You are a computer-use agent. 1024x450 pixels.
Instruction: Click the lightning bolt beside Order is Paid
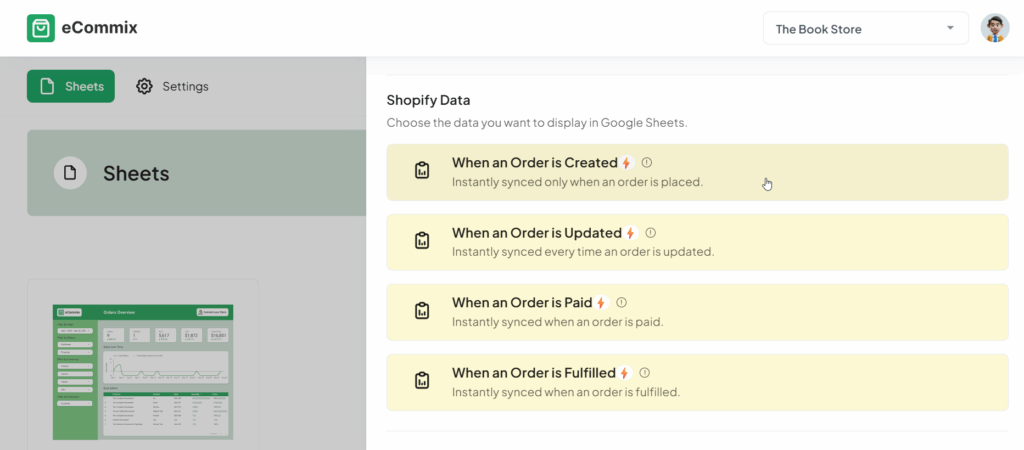click(601, 303)
